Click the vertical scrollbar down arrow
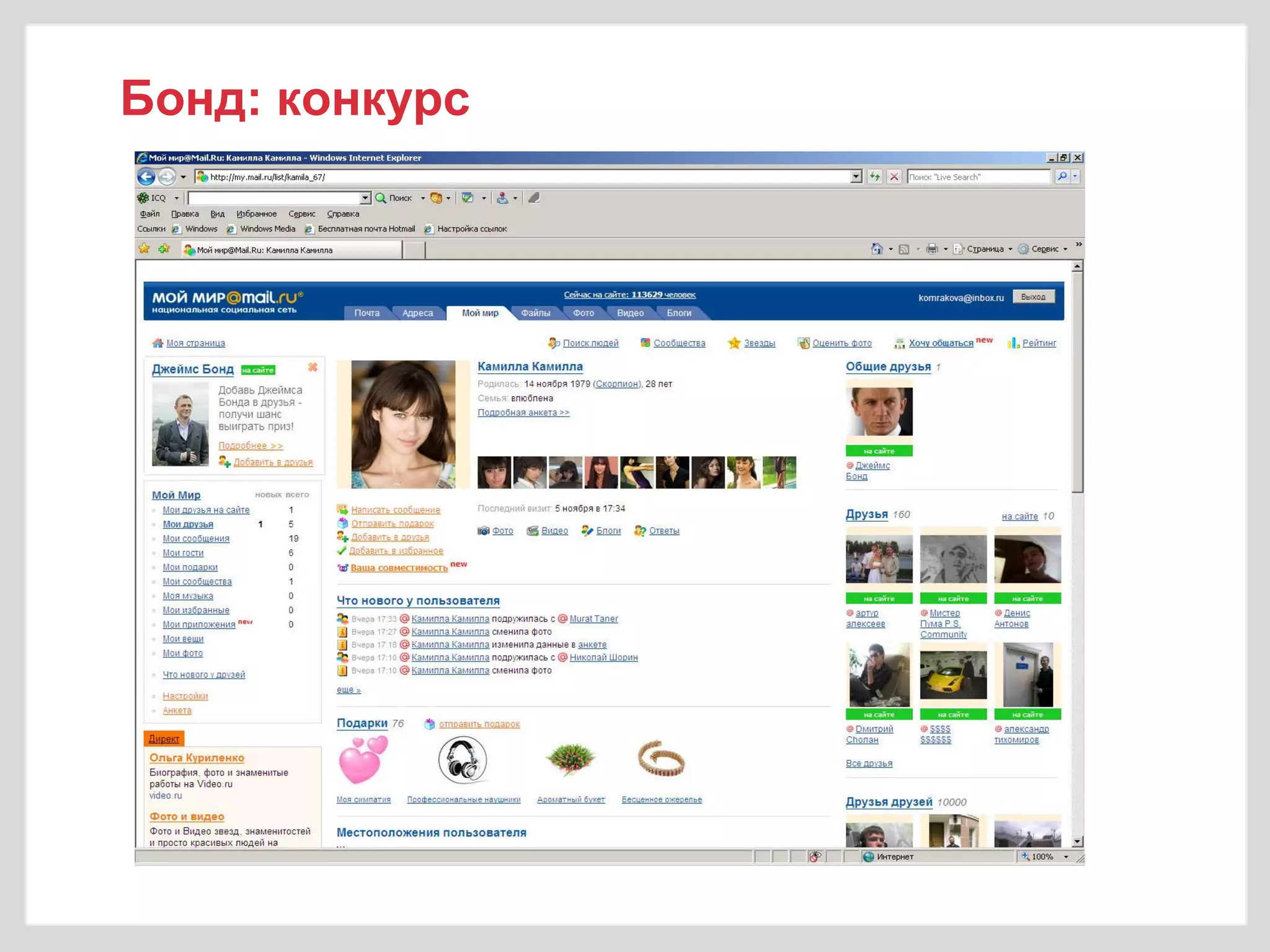Image resolution: width=1270 pixels, height=952 pixels. [1078, 842]
